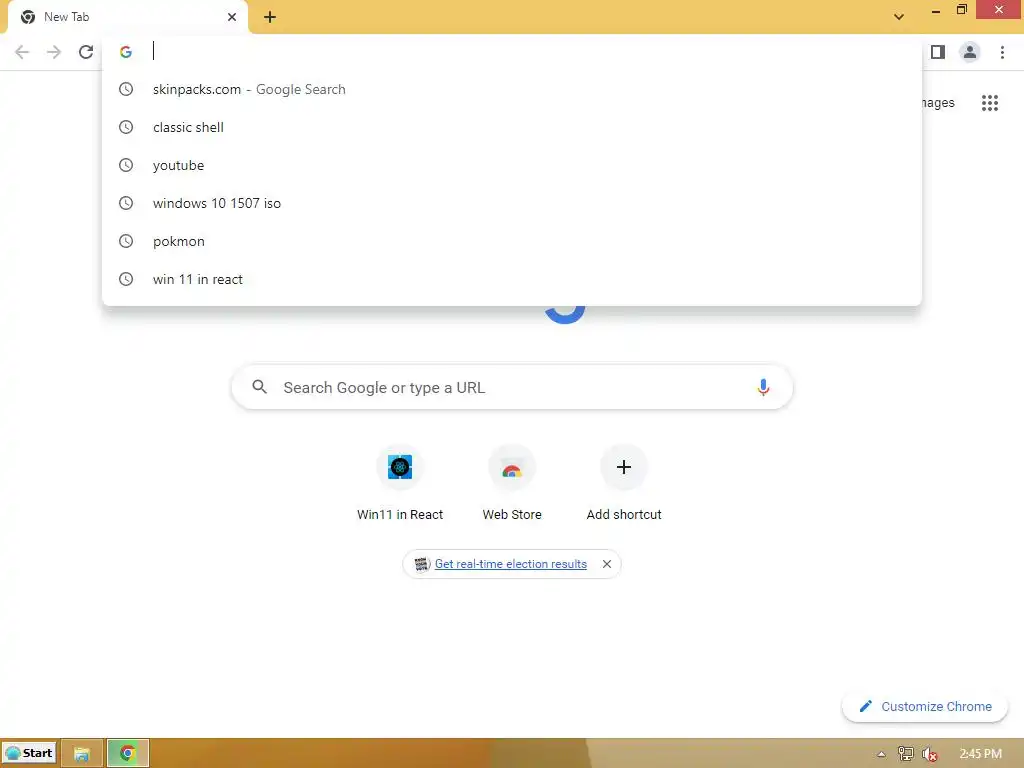Click the muted volume tray icon
The height and width of the screenshot is (768, 1024).
(929, 754)
